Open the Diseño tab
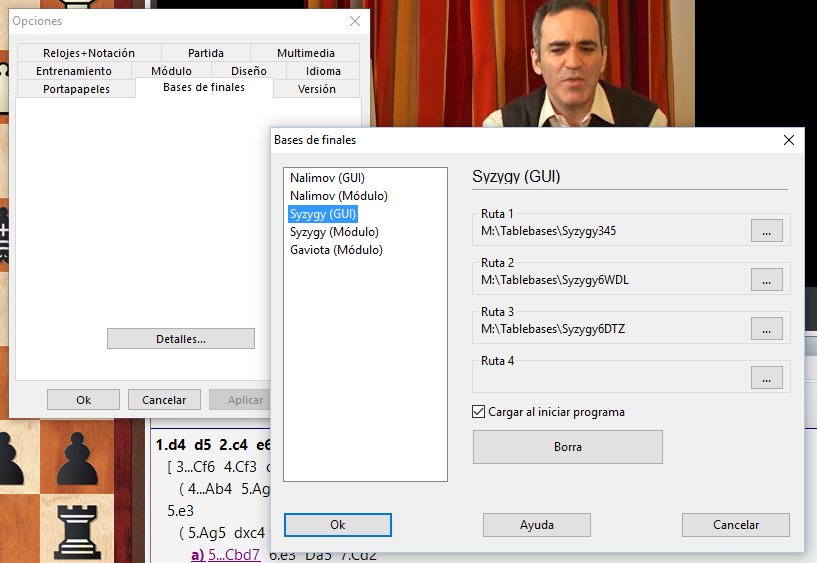 [x=249, y=71]
